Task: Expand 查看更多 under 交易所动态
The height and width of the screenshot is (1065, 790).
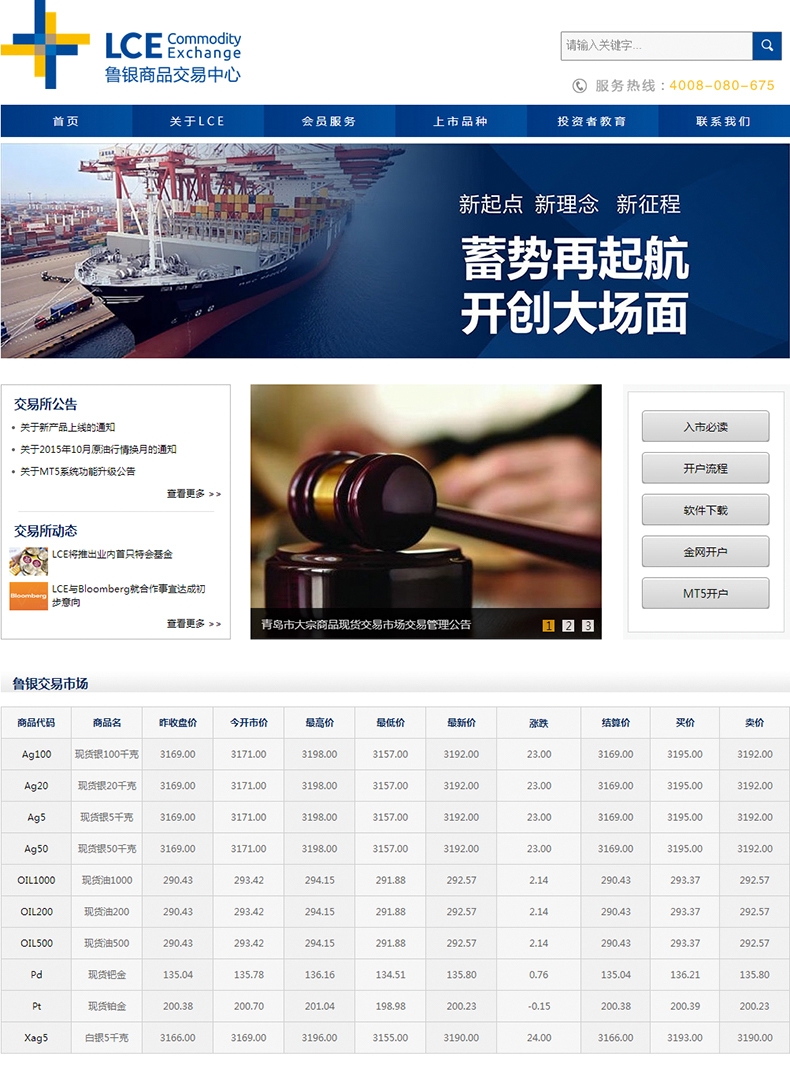Action: [193, 624]
